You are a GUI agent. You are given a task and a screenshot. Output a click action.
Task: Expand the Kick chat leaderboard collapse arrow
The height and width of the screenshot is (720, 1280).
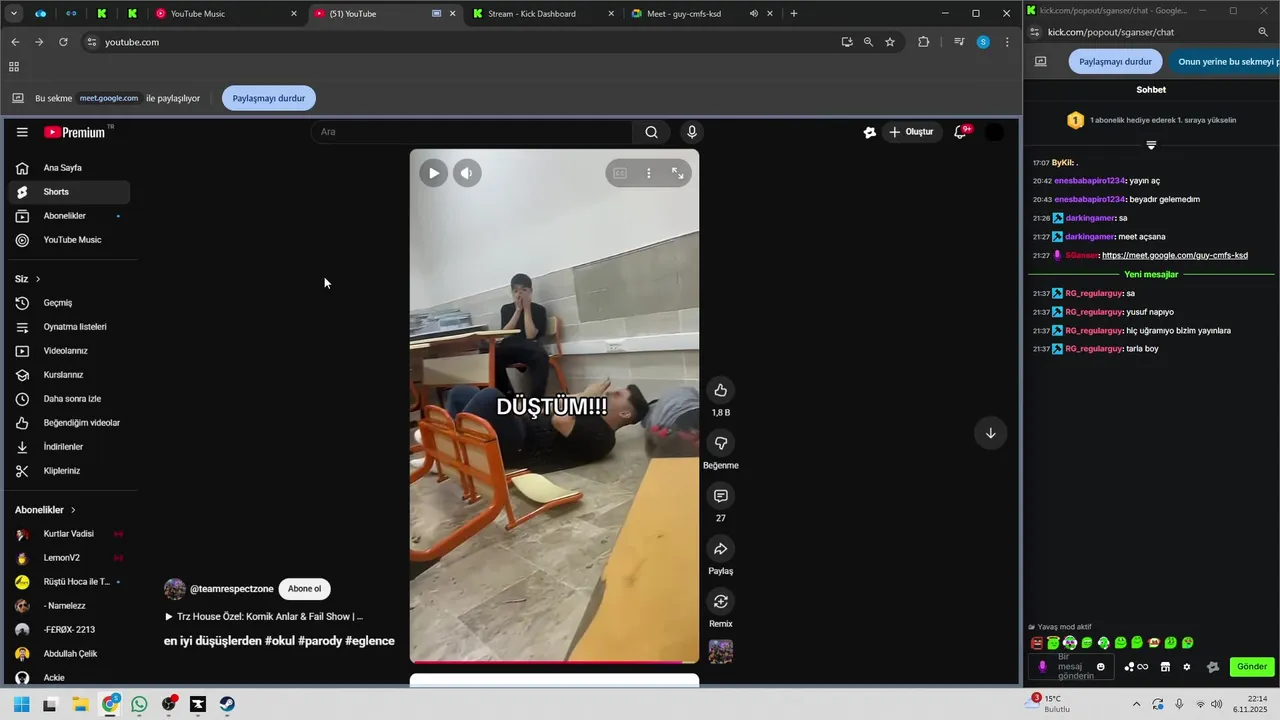tap(1151, 145)
